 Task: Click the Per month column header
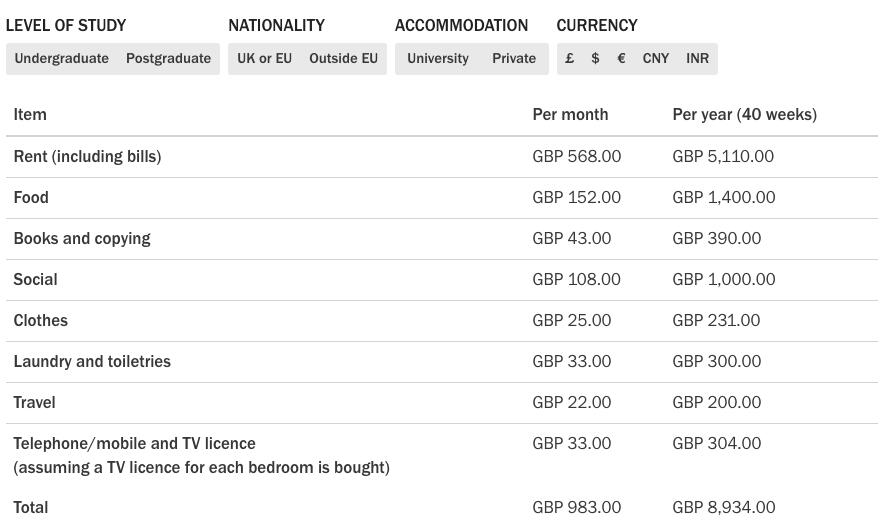click(570, 115)
